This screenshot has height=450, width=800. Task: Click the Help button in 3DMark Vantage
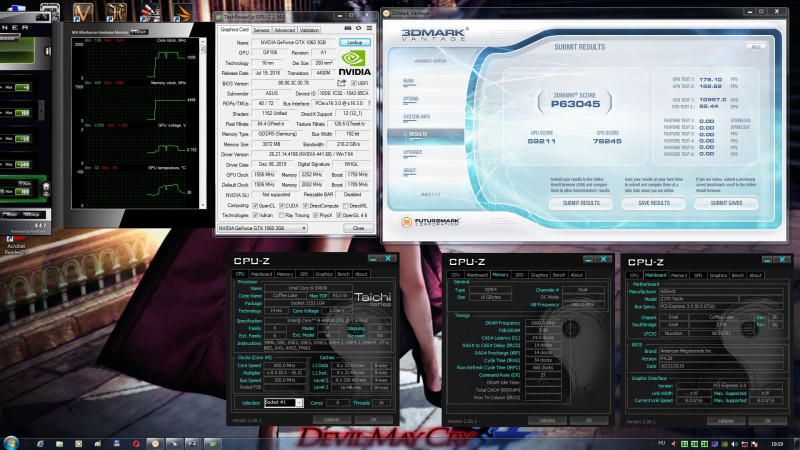(756, 47)
